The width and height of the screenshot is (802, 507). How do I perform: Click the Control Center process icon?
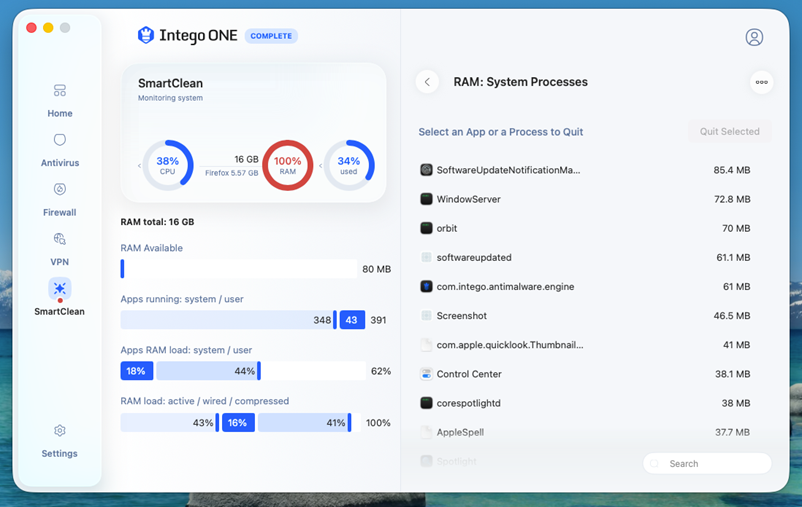pos(426,374)
